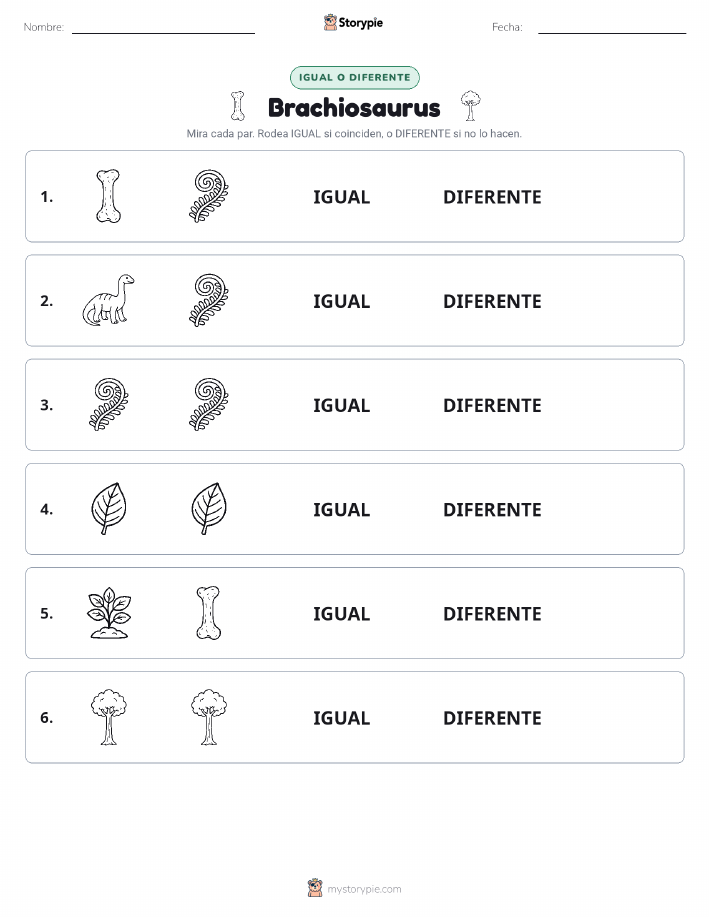Click the Nombre input line
709x917 pixels.
[x=163, y=33]
